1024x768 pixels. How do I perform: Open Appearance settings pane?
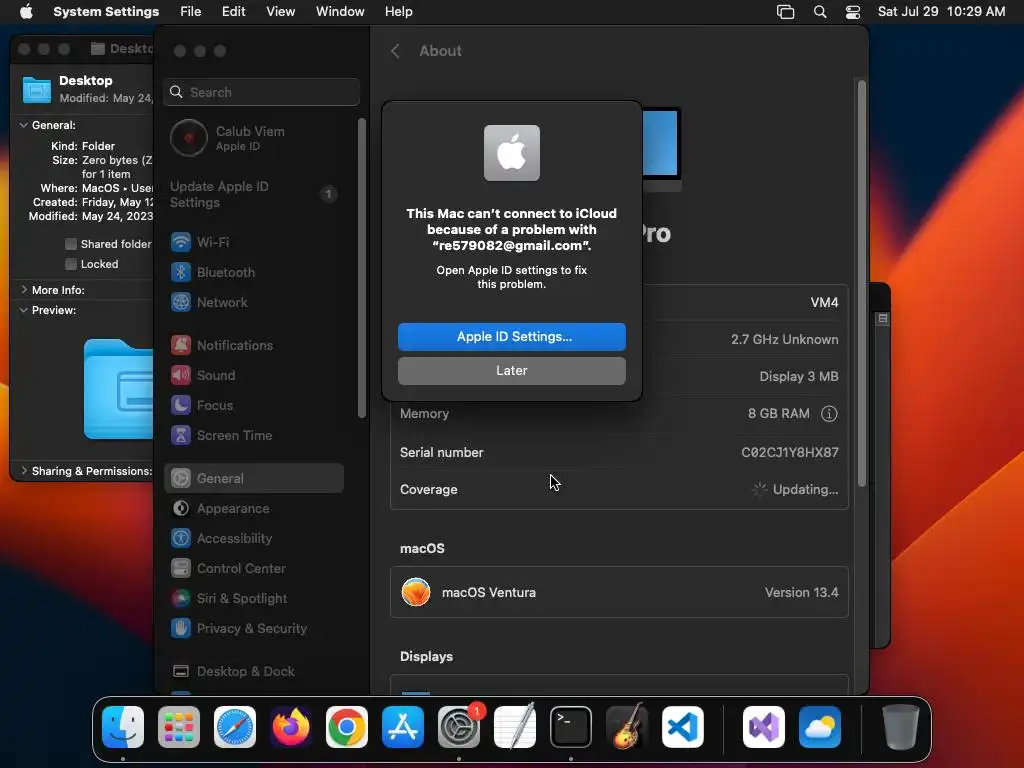pyautogui.click(x=254, y=508)
